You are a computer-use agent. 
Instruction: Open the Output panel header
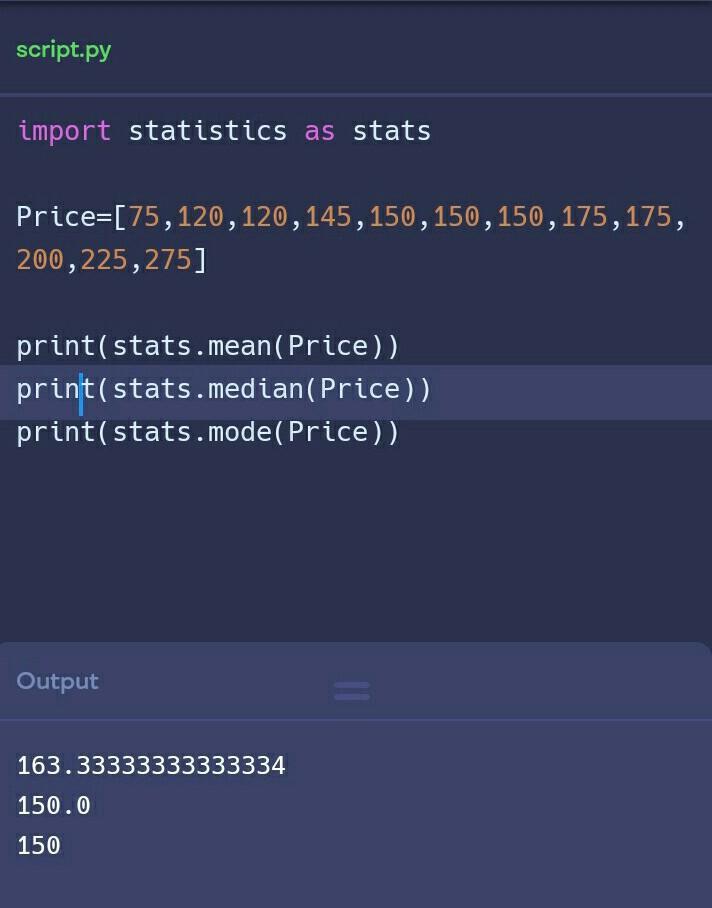tap(58, 681)
